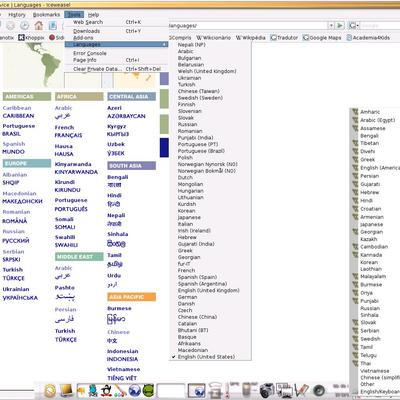
Task: Click the monitor desktop icon in taskbar
Action: pyautogui.click(x=66, y=390)
